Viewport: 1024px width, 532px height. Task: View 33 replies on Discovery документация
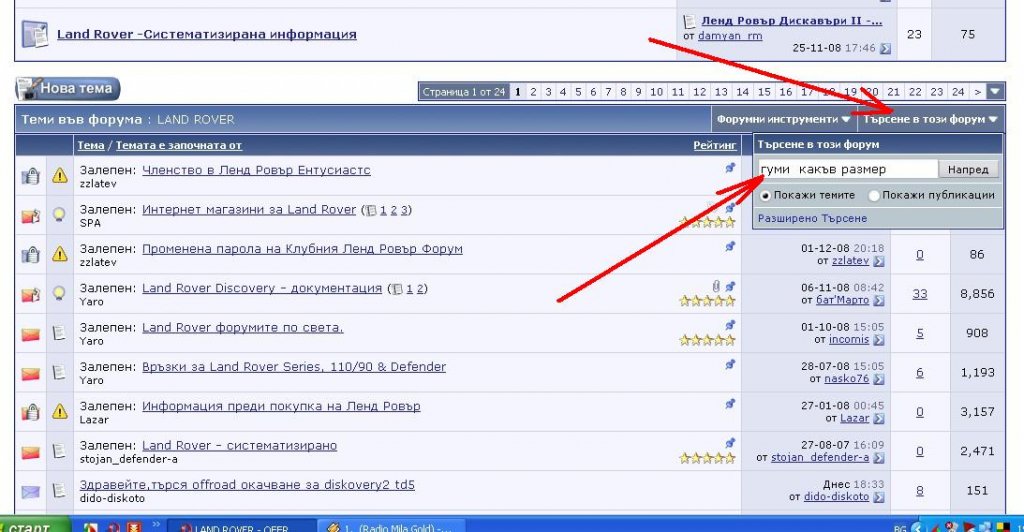920,294
